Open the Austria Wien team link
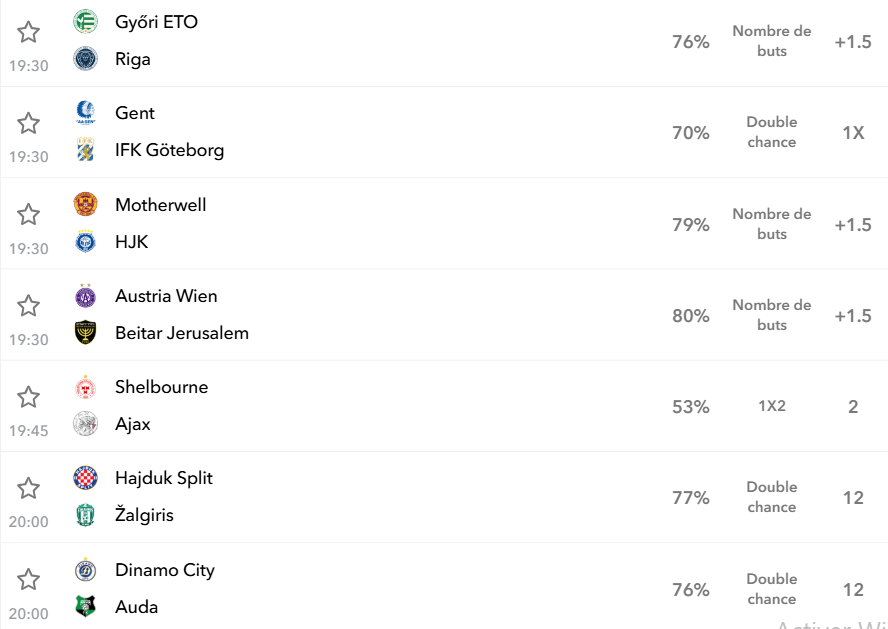The height and width of the screenshot is (629, 888). click(166, 296)
